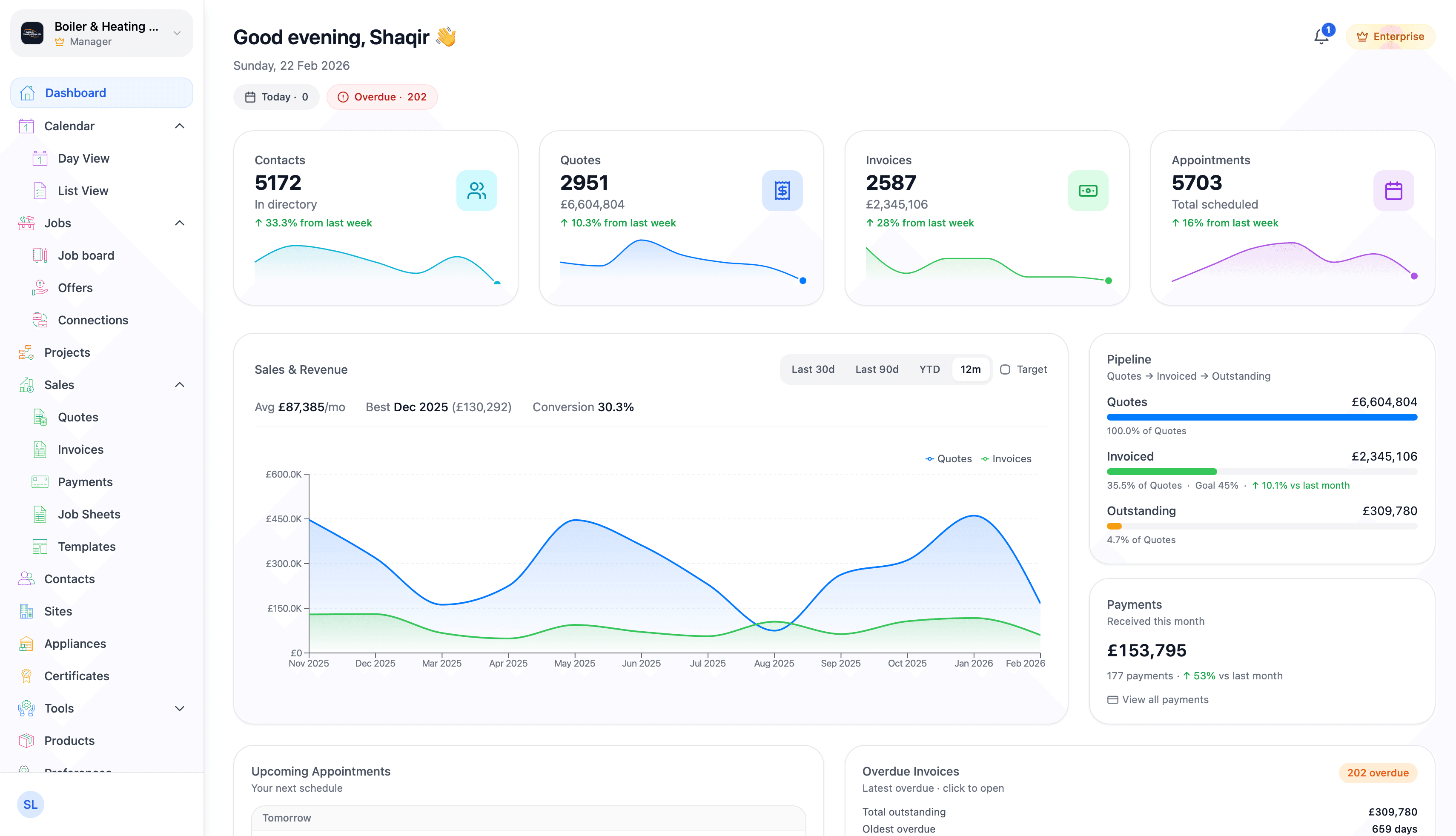Click the Appliances sidebar icon
The image size is (1456, 836).
pyautogui.click(x=26, y=644)
